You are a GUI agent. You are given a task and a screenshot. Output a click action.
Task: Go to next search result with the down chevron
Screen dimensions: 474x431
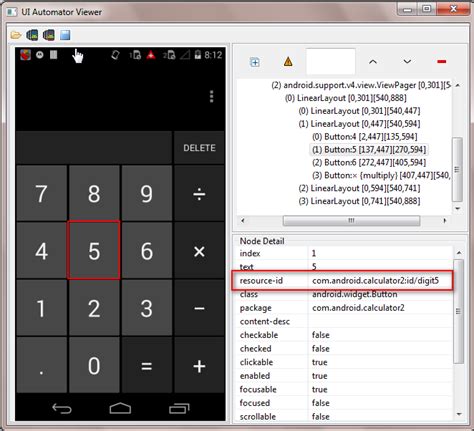tap(407, 62)
